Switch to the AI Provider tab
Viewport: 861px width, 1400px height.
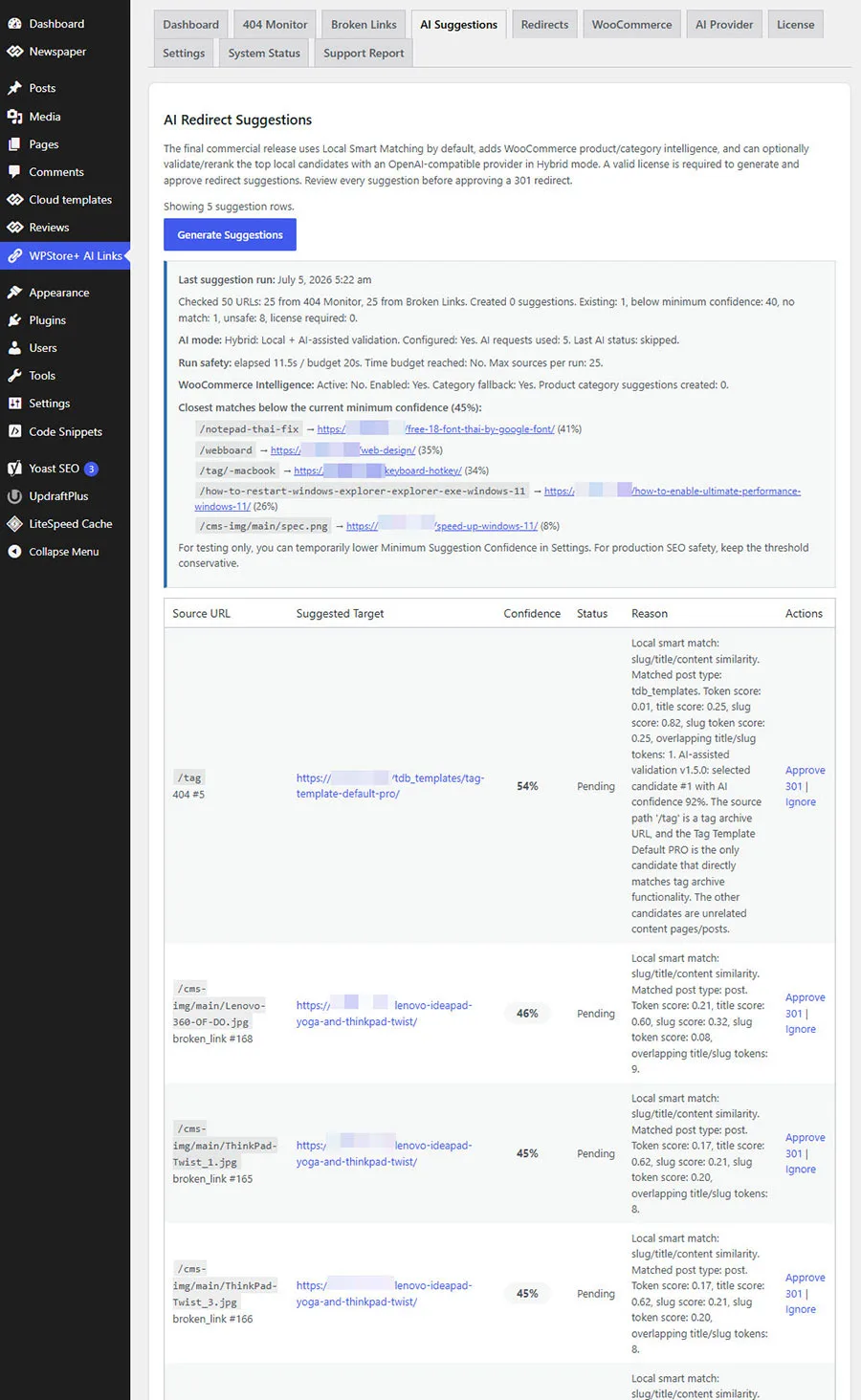click(724, 24)
